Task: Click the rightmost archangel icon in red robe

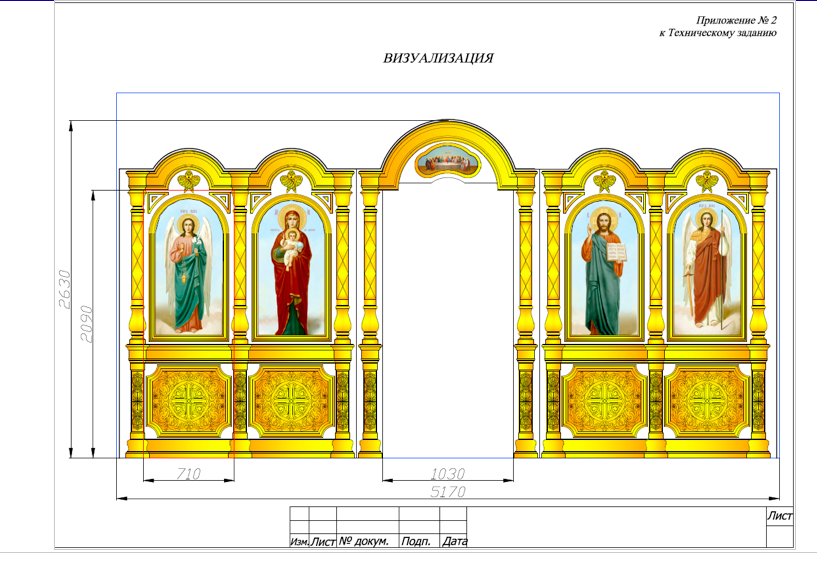Action: pos(707,270)
